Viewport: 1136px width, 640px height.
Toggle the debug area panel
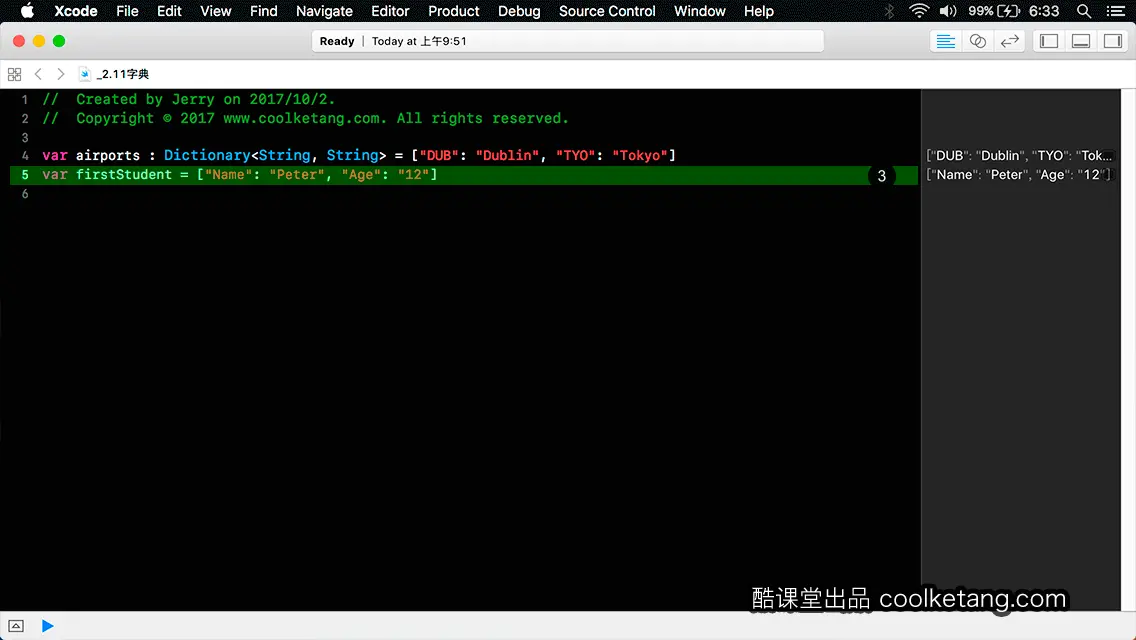point(1081,41)
